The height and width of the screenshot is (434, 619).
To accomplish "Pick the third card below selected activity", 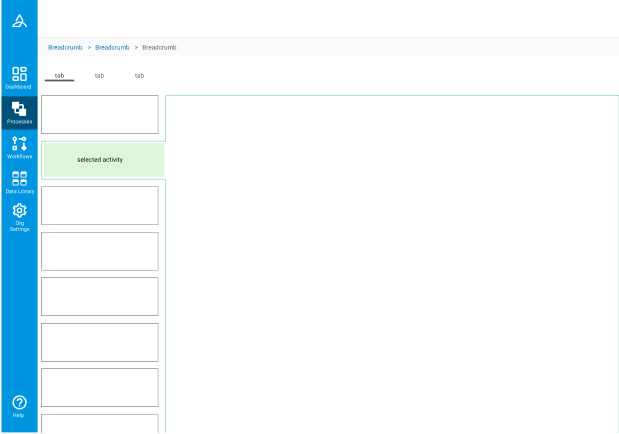I will pos(99,296).
